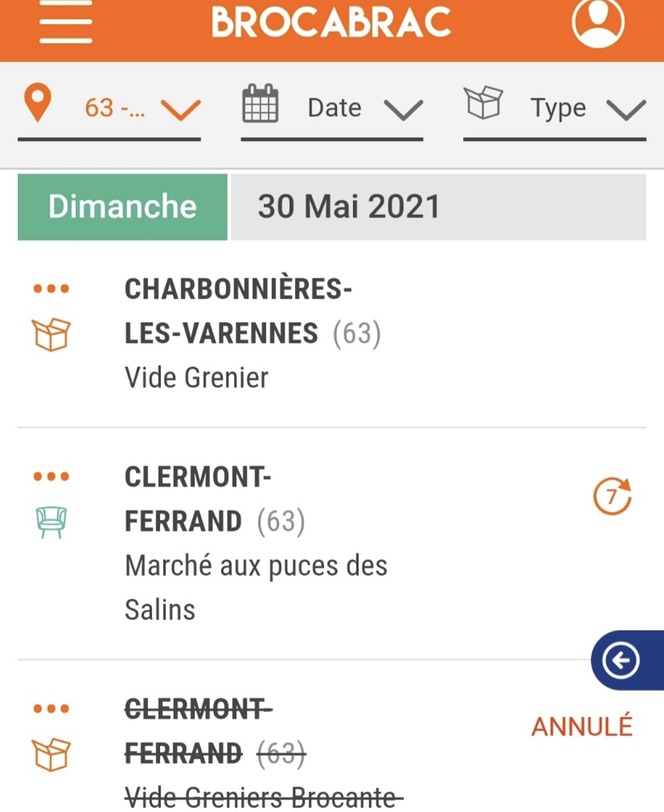Click the armchair icon for Marché aux puces
Viewport: 664px width, 812px height.
[51, 522]
